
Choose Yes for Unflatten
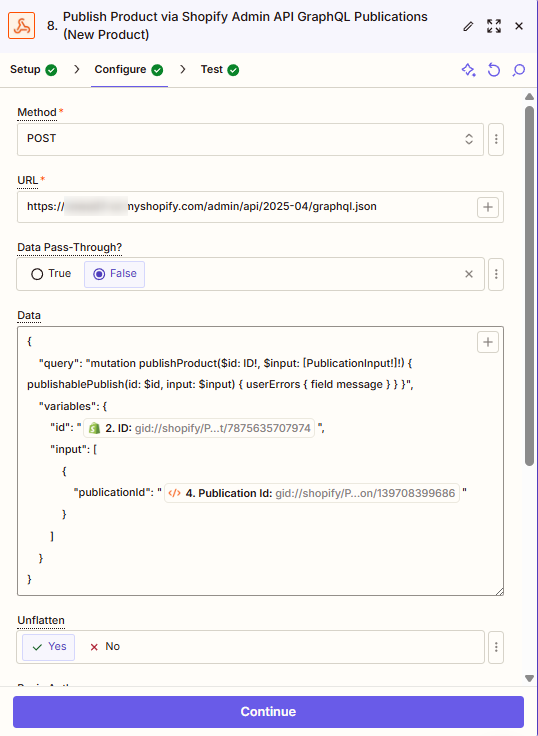click(x=48, y=647)
